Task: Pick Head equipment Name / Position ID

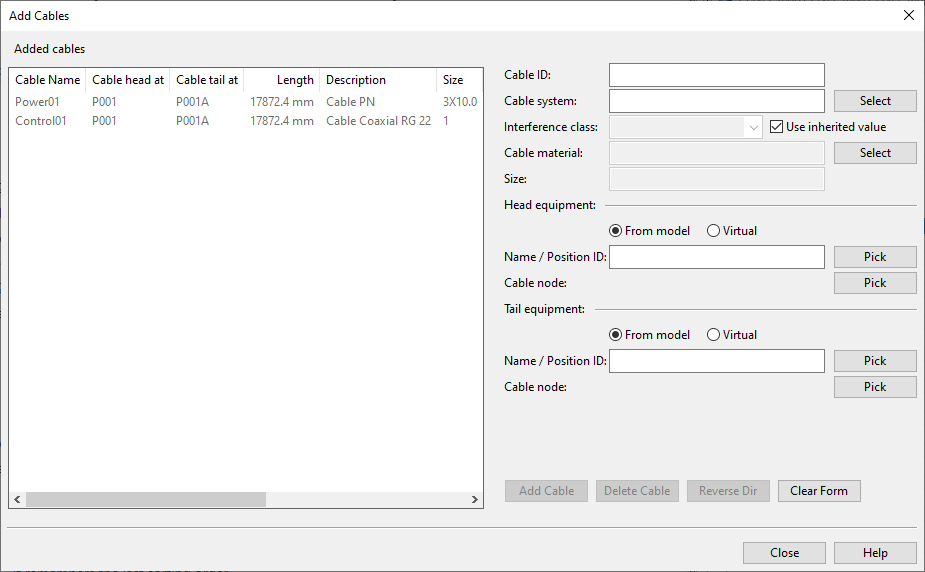Action: tap(874, 257)
